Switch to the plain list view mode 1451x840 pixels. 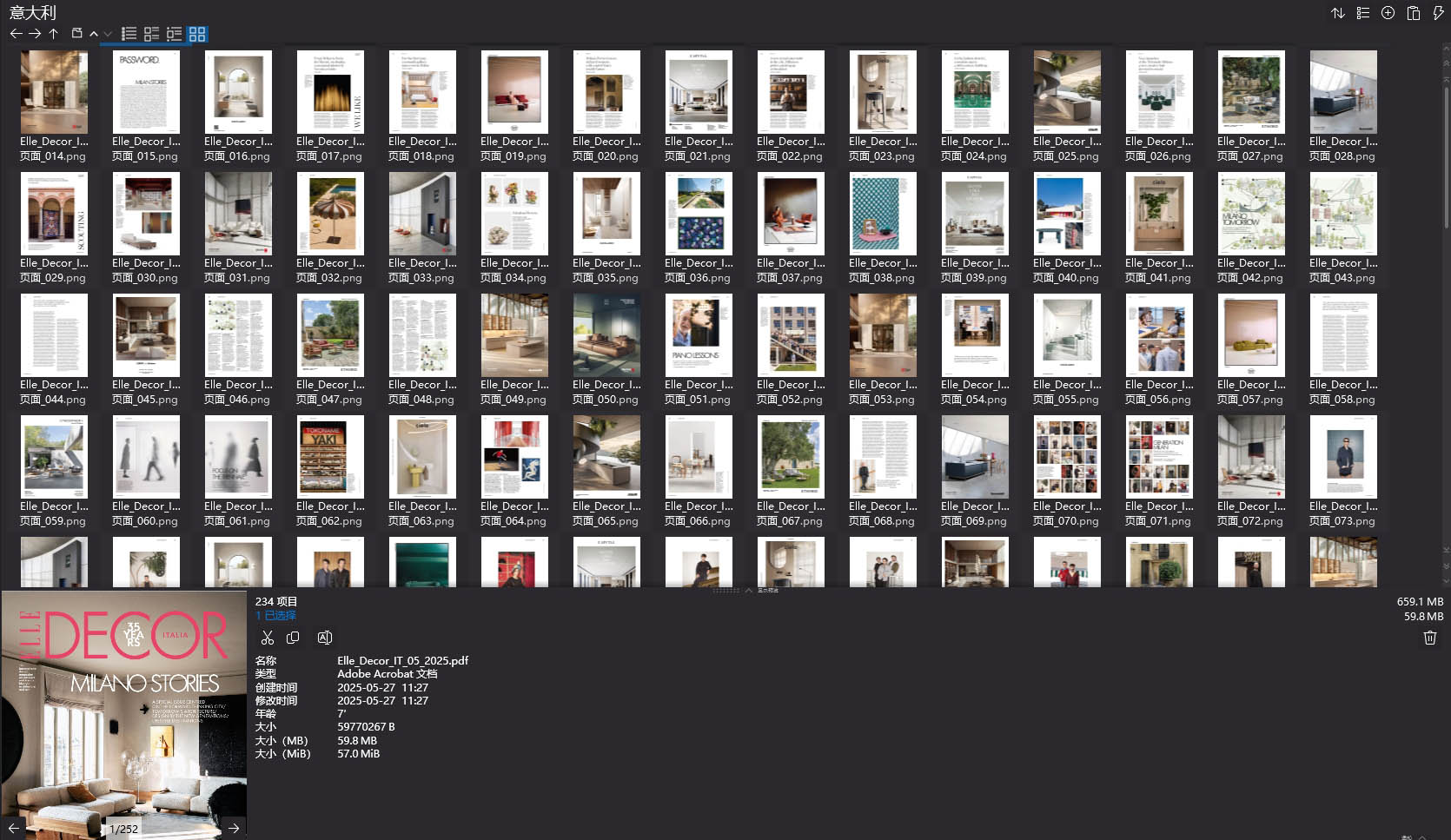click(x=129, y=34)
